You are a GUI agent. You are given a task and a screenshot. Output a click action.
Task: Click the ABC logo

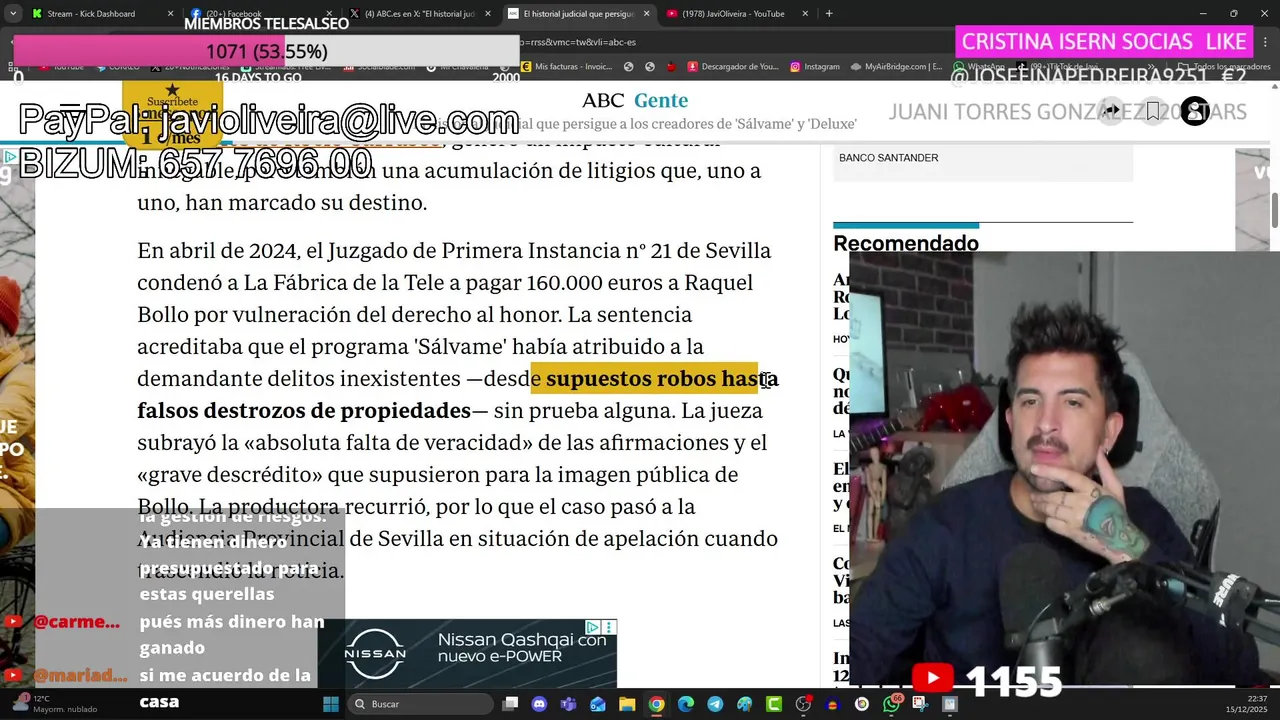coord(603,100)
